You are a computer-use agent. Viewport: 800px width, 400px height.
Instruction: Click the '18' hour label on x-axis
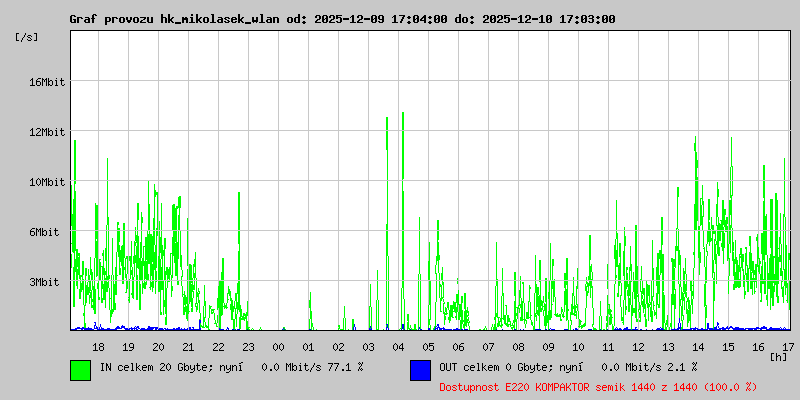point(98,347)
